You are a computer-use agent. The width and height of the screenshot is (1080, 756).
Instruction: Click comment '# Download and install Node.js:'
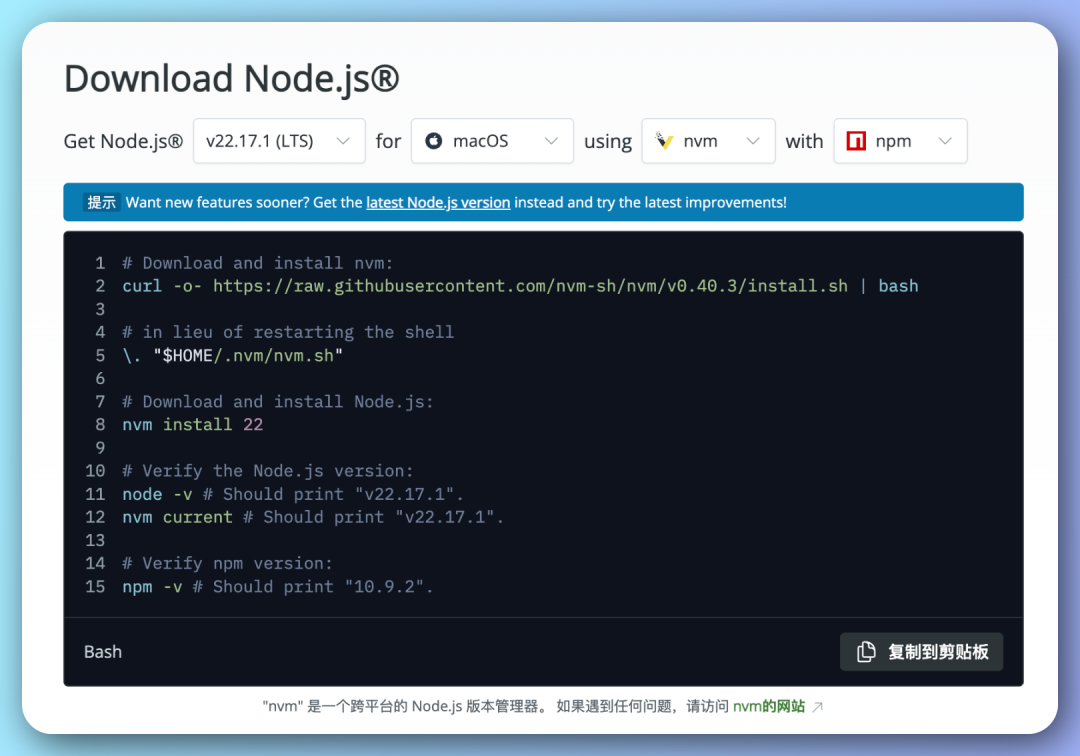coord(278,401)
